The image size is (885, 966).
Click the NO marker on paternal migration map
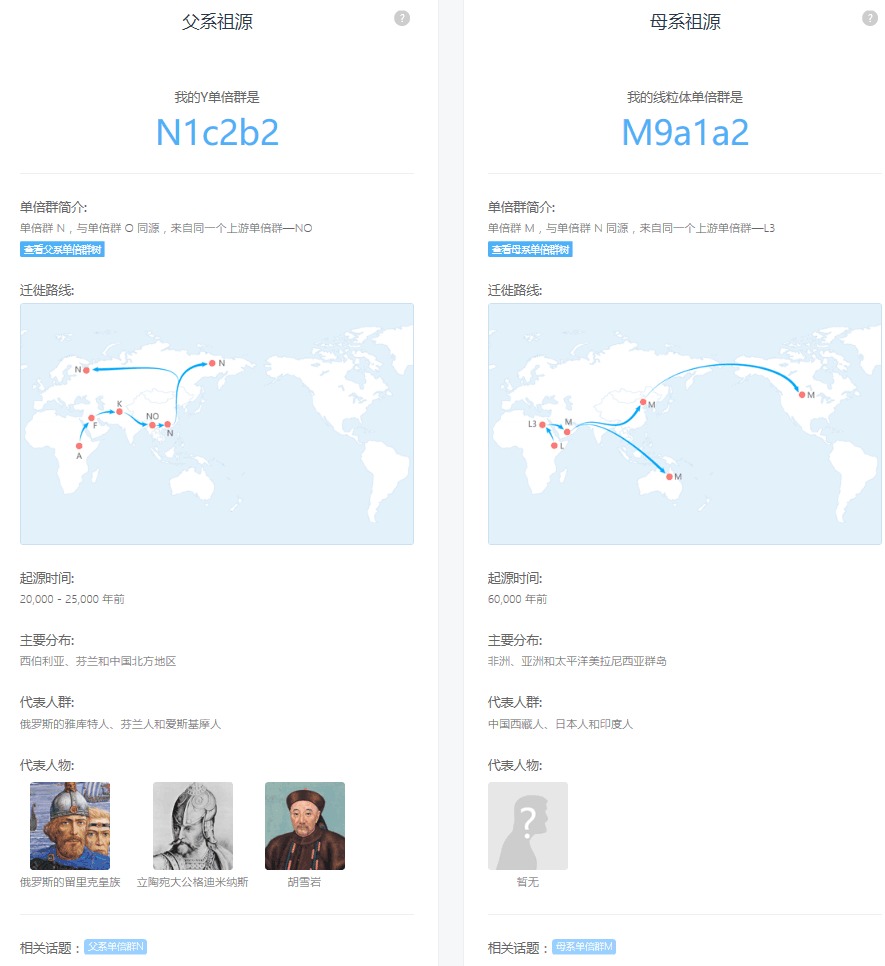point(152,425)
